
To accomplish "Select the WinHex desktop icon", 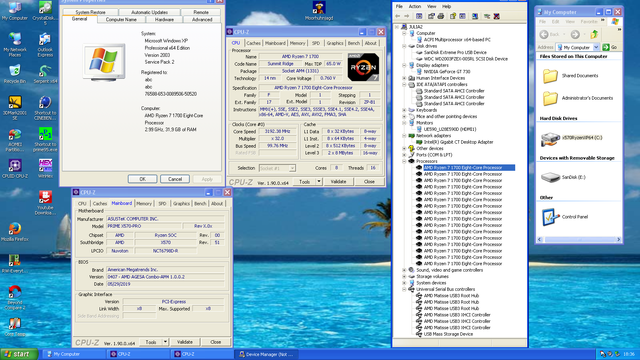I will pos(45,168).
